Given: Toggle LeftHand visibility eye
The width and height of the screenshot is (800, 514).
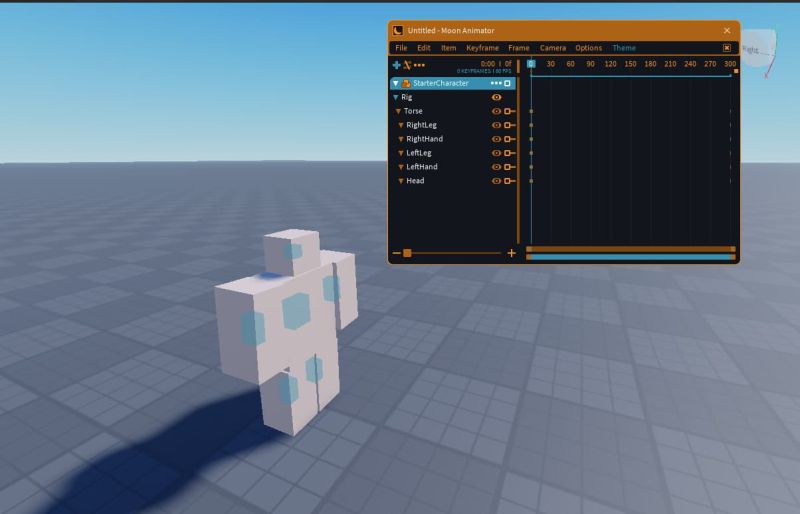Looking at the screenshot, I should coord(496,167).
